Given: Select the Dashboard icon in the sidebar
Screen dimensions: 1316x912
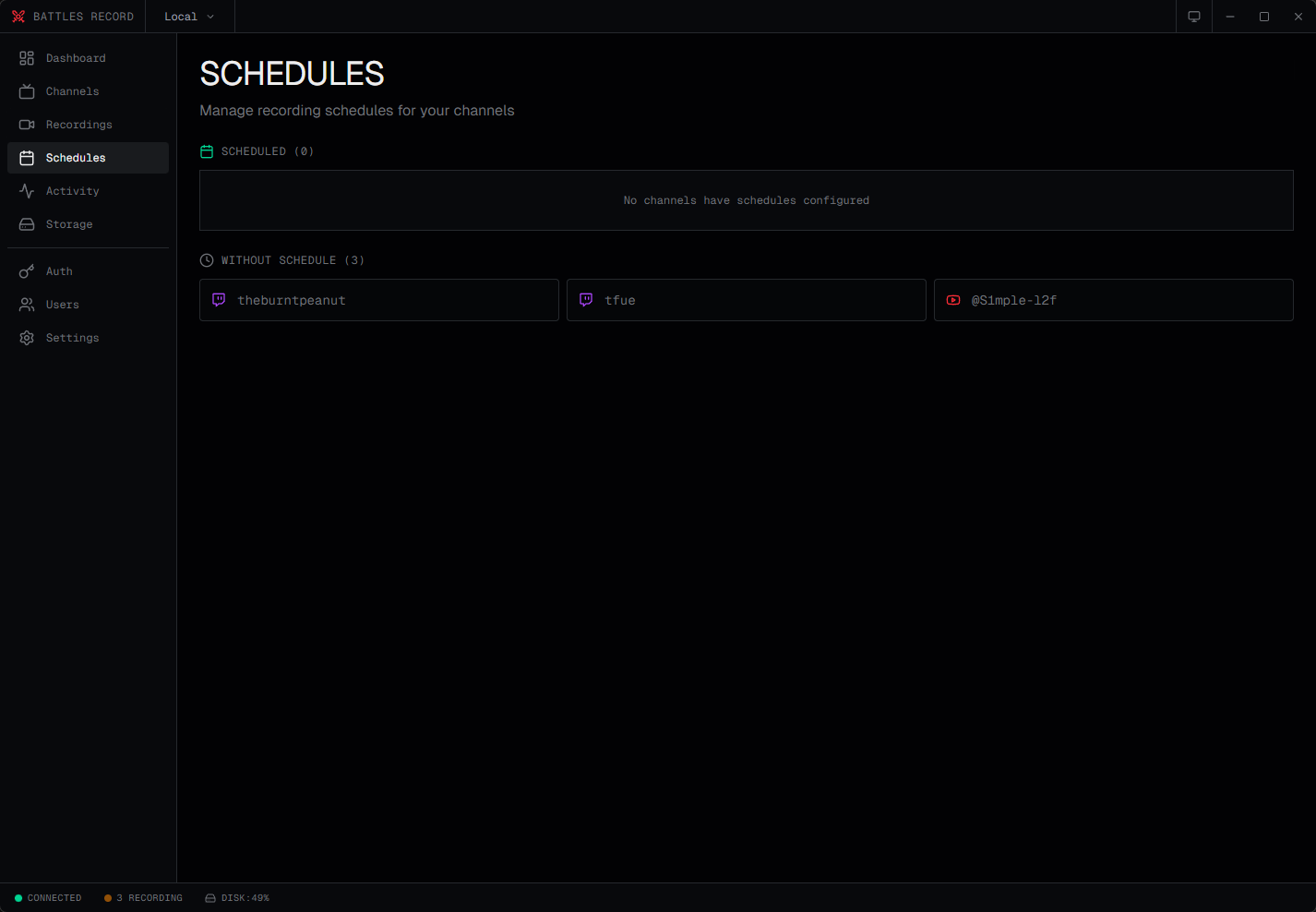Looking at the screenshot, I should [27, 57].
